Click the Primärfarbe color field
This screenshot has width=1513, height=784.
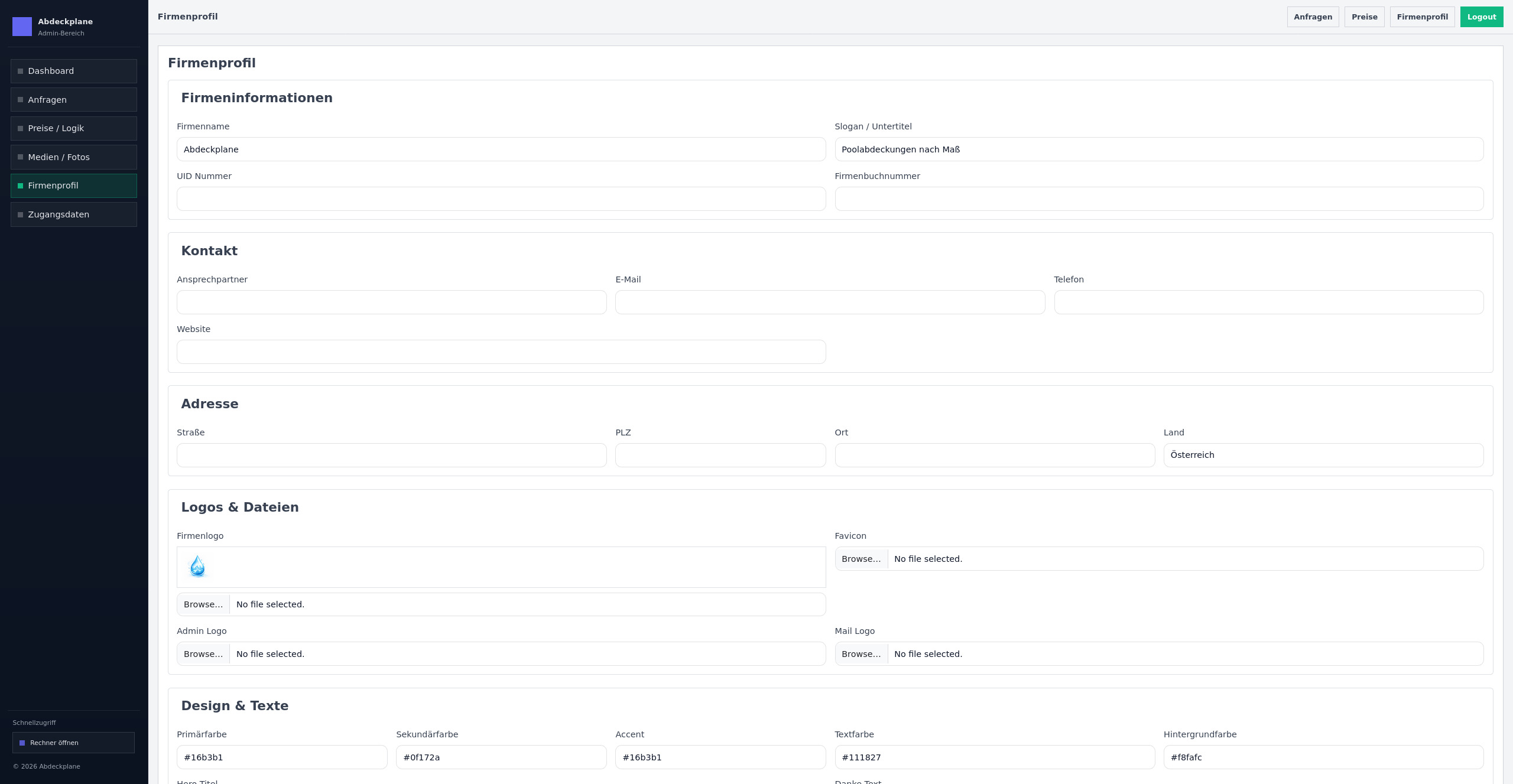[x=282, y=757]
